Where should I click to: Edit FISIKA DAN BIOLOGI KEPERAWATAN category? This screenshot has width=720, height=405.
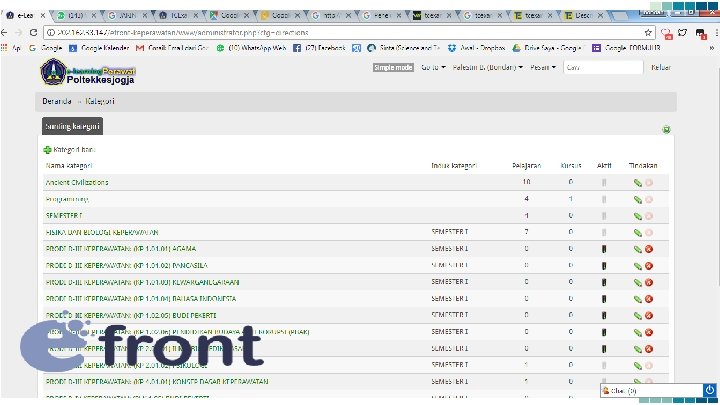point(637,232)
